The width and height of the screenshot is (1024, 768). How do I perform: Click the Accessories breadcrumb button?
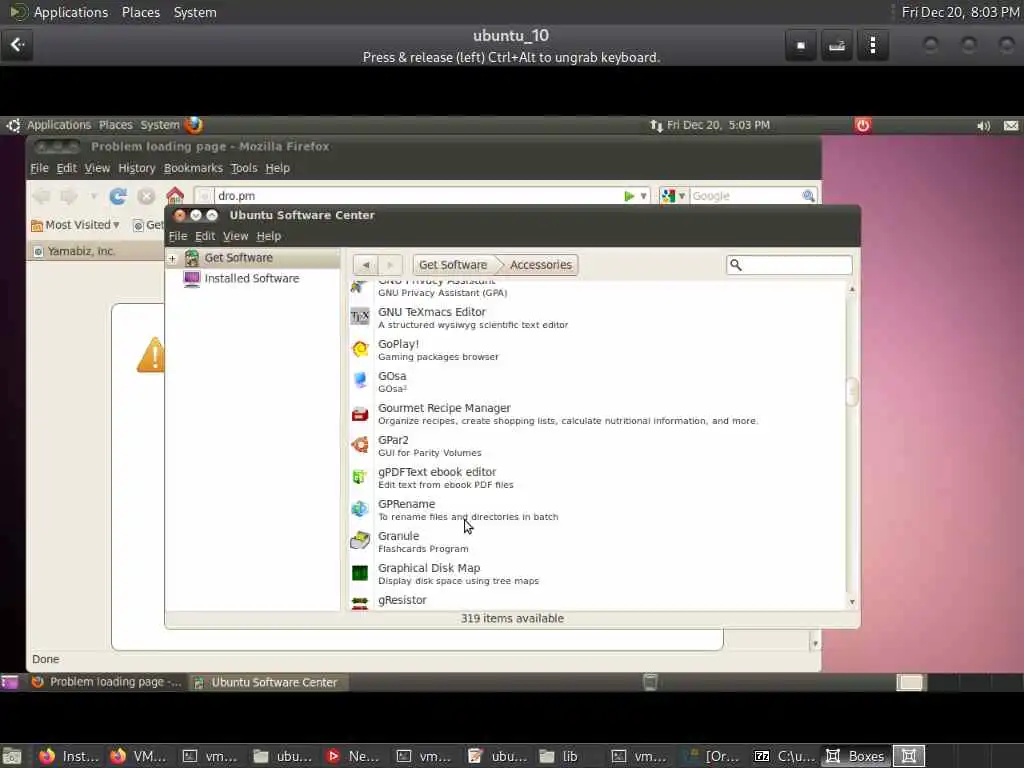click(x=541, y=264)
